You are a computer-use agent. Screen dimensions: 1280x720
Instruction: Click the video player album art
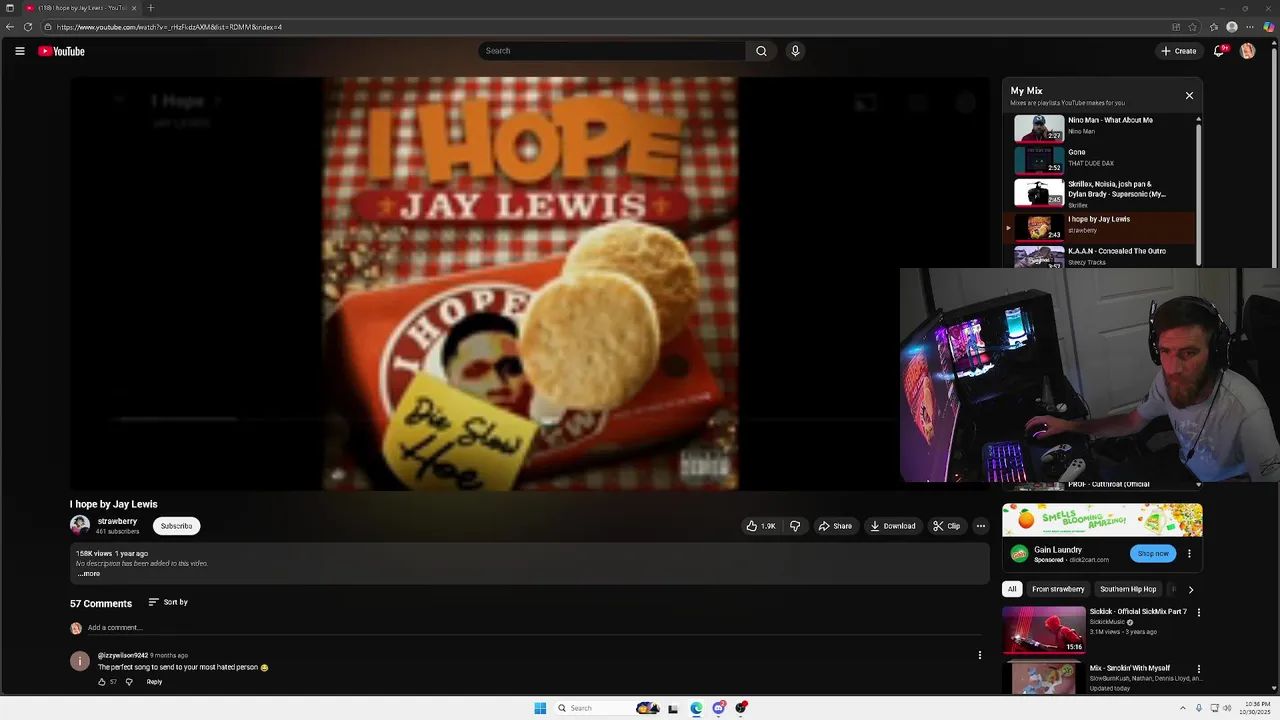click(530, 284)
